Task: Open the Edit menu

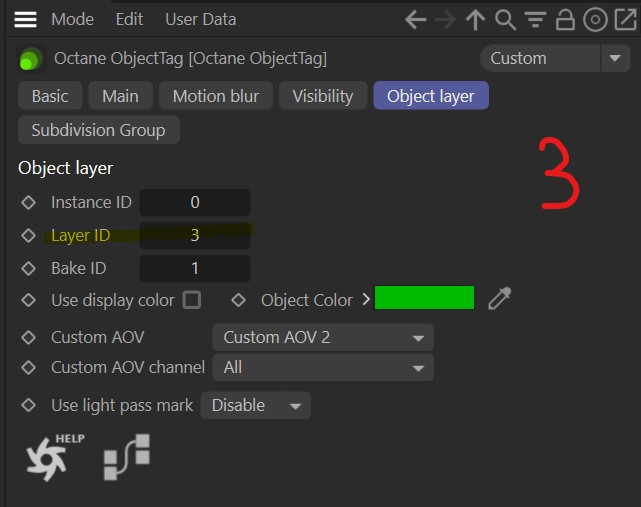Action: 129,20
